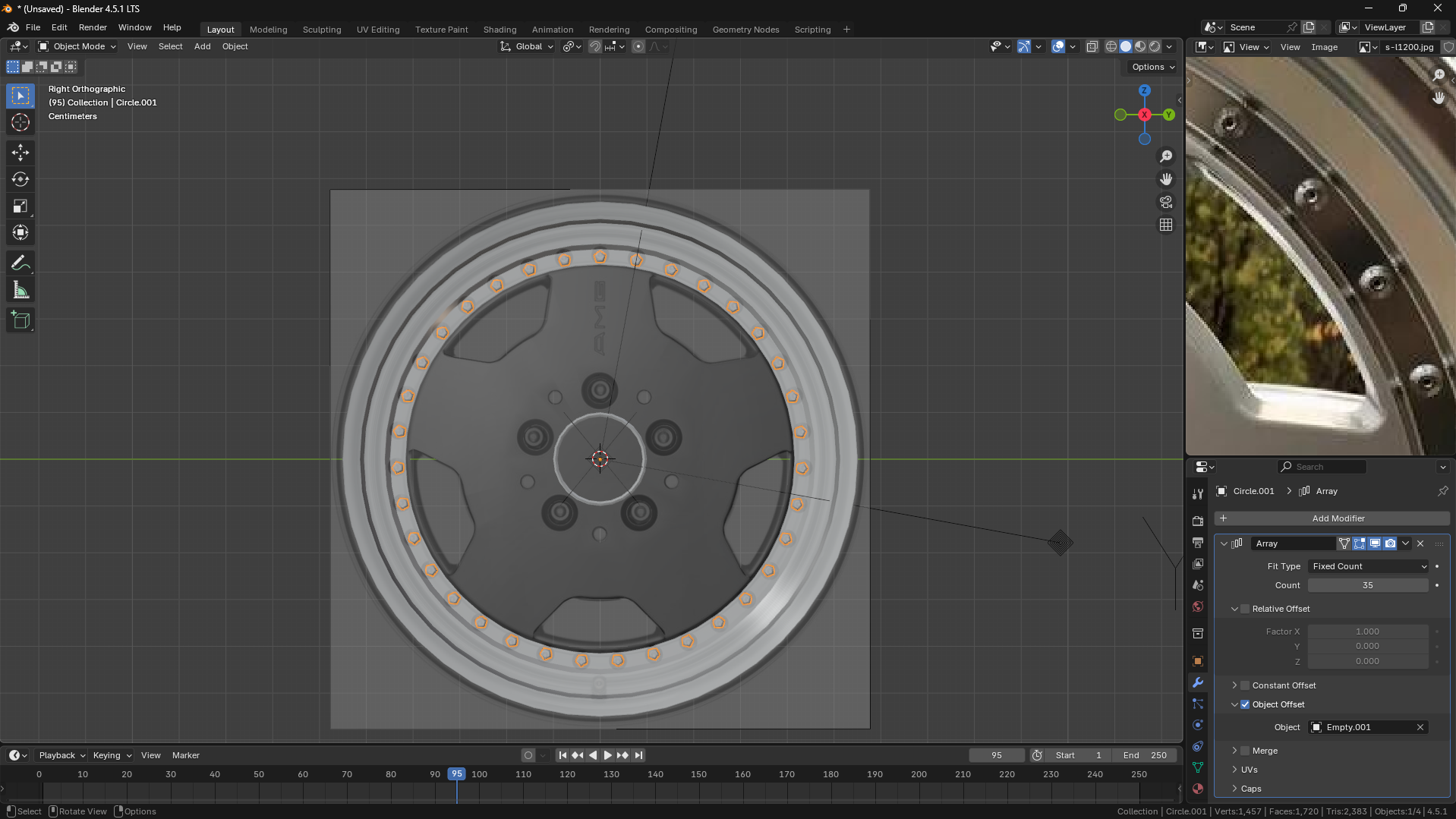Image resolution: width=1456 pixels, height=819 pixels.
Task: Switch orthographic/perspective grid icon
Action: [1166, 225]
